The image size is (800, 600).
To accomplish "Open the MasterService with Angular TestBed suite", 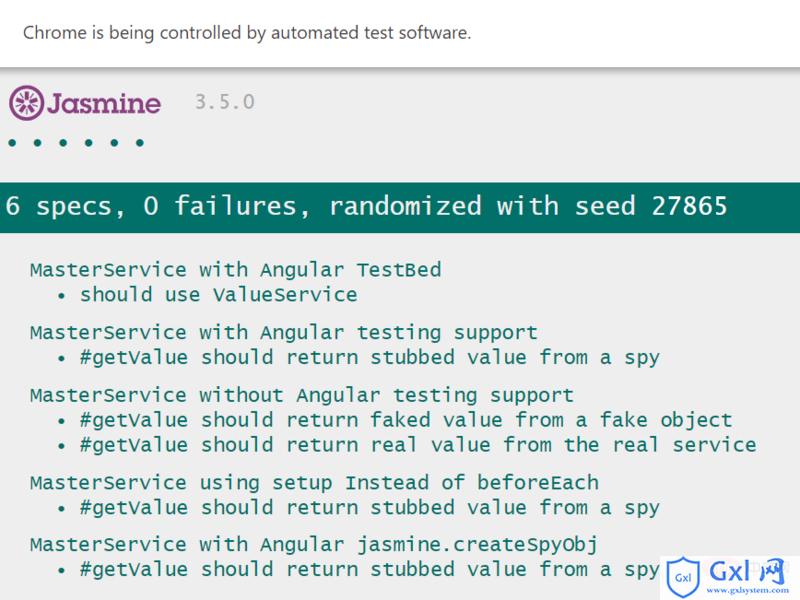I will 235,270.
